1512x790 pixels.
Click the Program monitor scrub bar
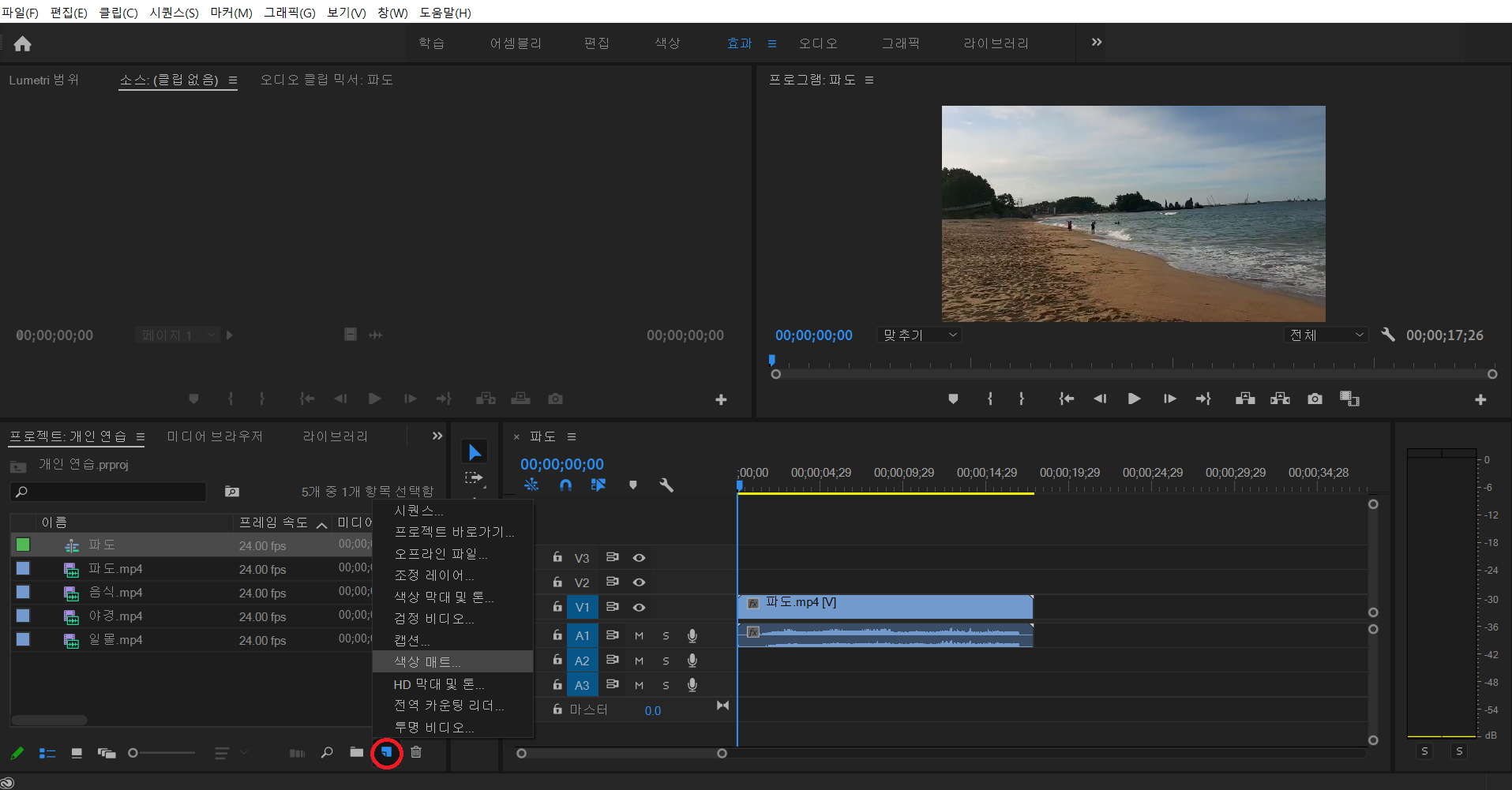point(1134,374)
